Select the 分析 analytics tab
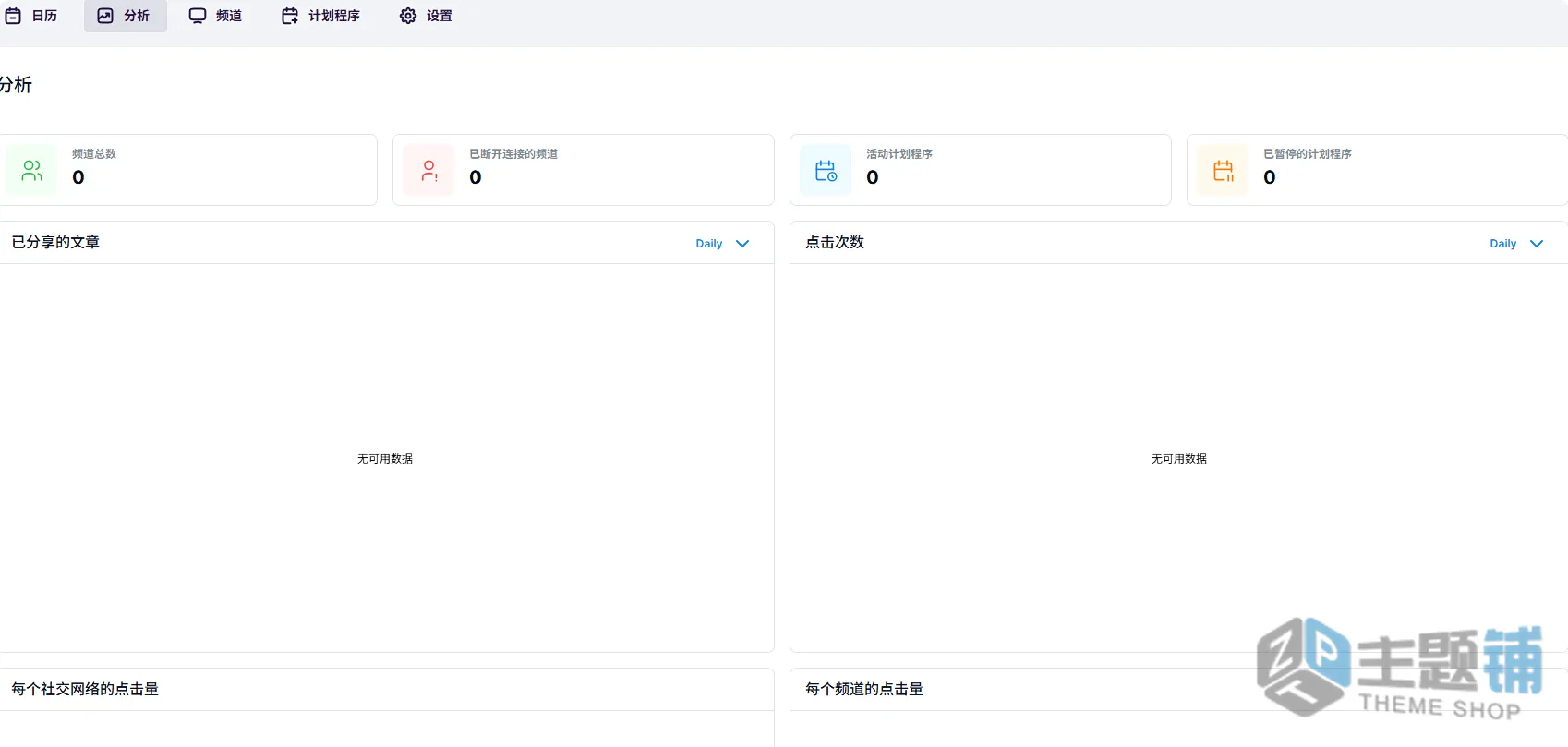This screenshot has width=1568, height=747. coord(125,16)
